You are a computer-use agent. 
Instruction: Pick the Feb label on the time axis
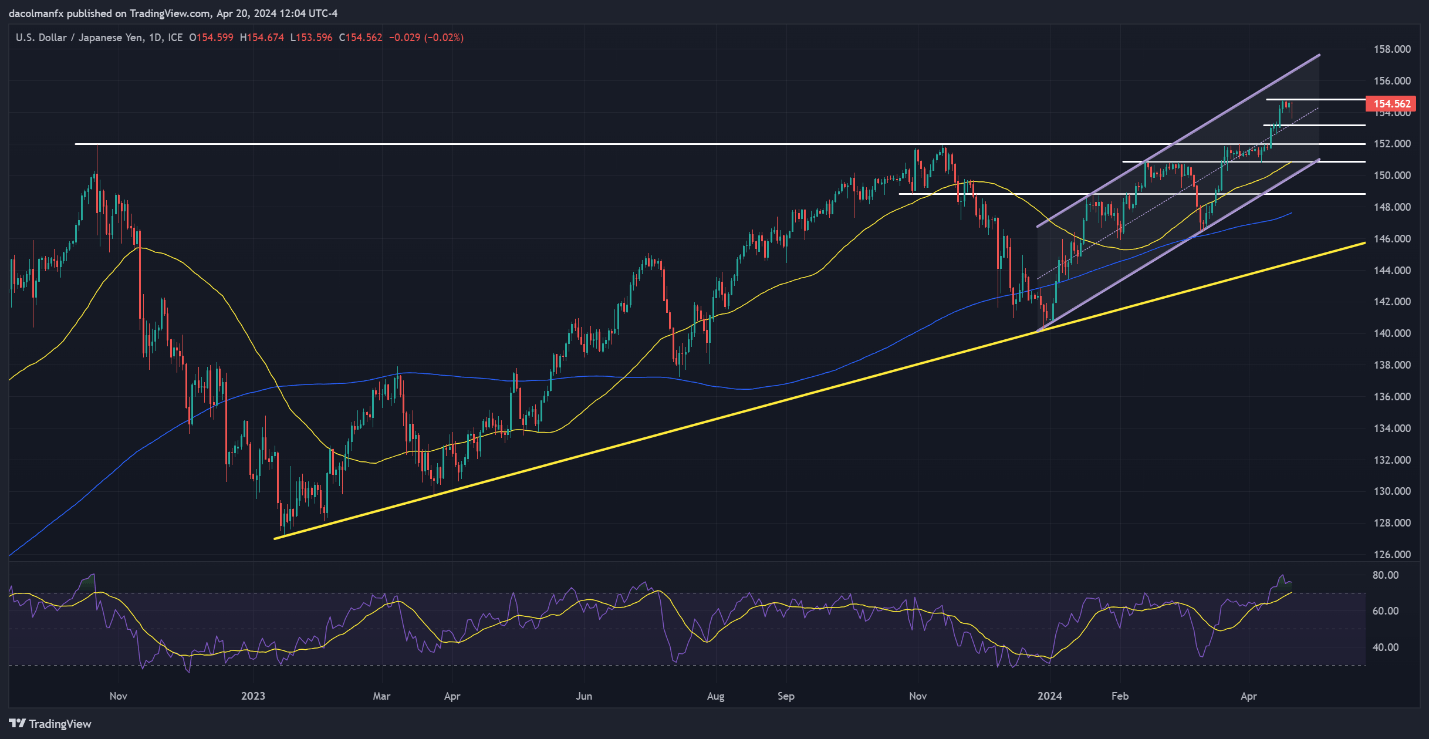pos(1120,693)
